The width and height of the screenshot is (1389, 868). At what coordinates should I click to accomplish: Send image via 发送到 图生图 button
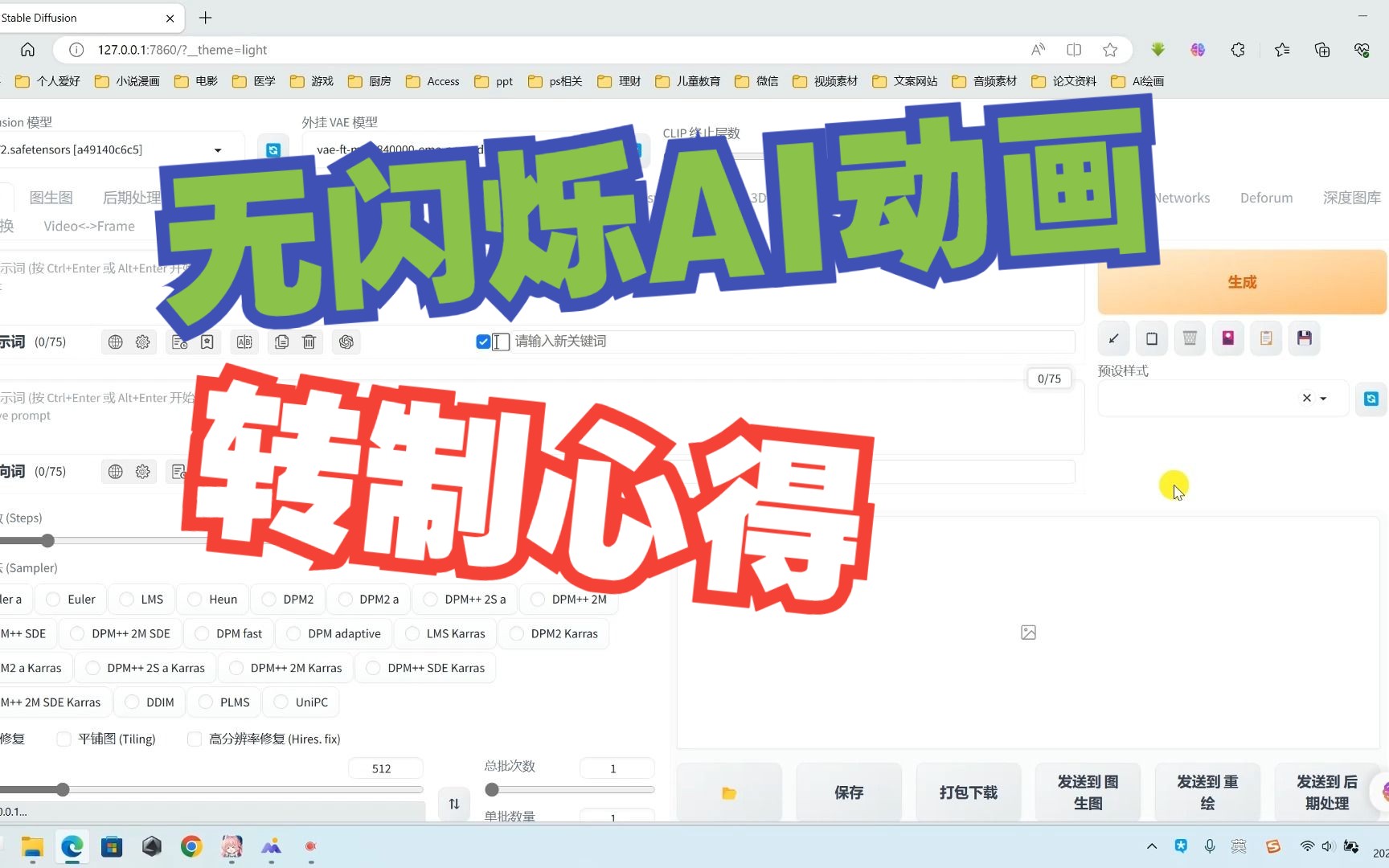tap(1088, 793)
